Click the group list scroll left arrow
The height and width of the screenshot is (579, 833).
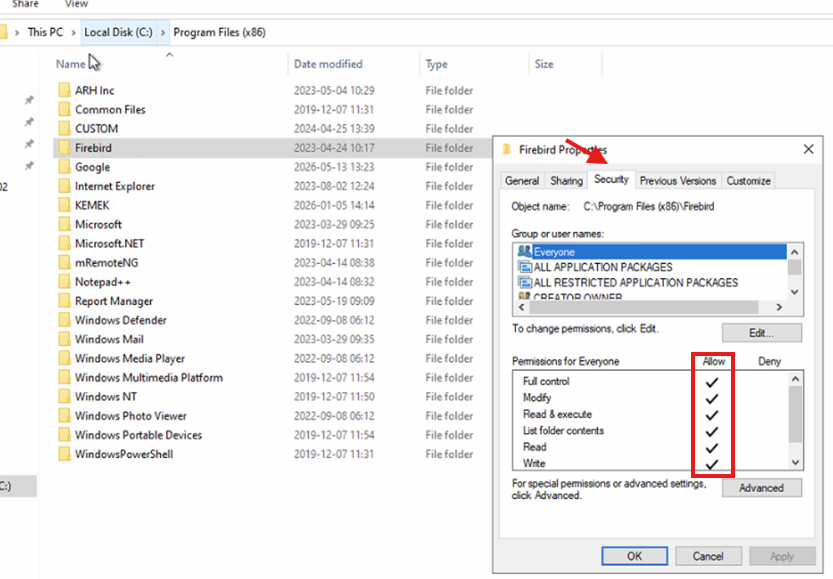[x=522, y=307]
